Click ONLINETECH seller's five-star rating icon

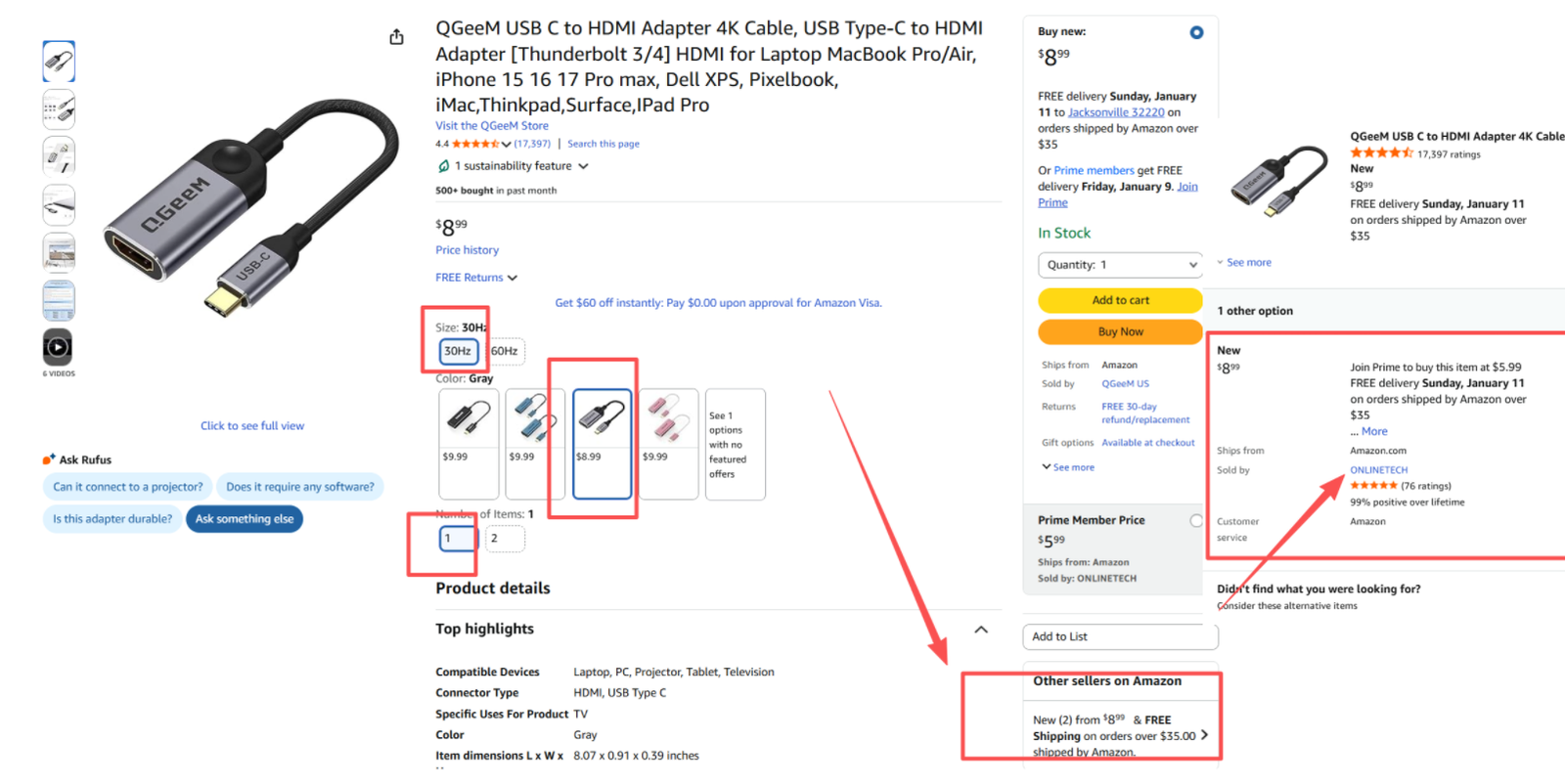tap(1373, 486)
